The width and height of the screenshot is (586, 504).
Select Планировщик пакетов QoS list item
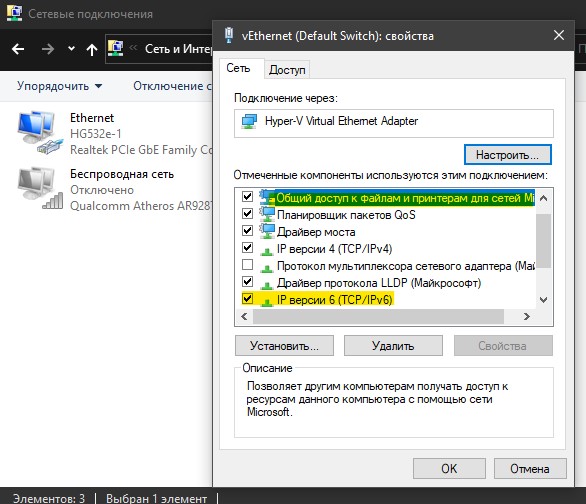click(x=346, y=215)
